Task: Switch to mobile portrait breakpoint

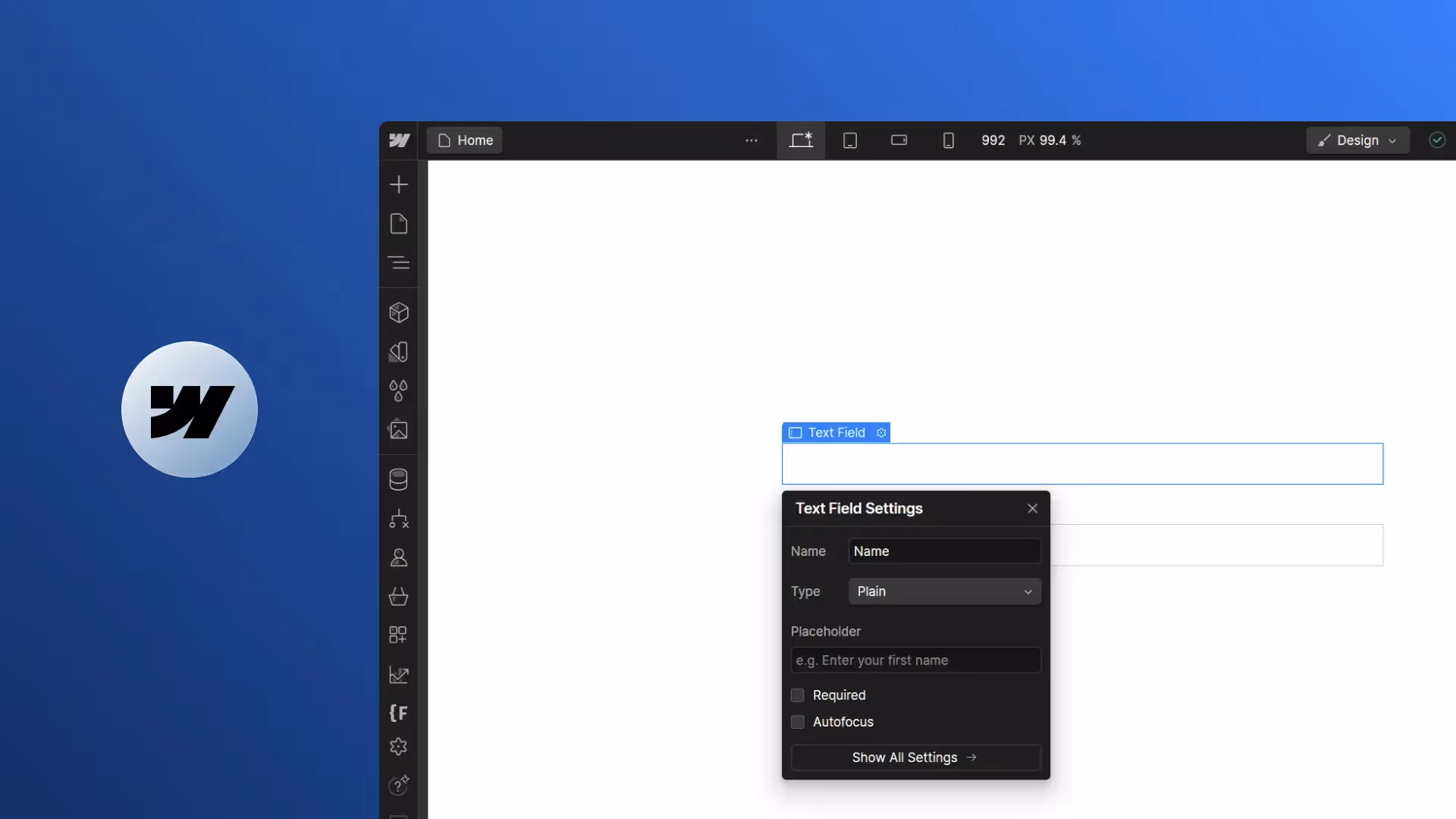Action: [x=948, y=140]
